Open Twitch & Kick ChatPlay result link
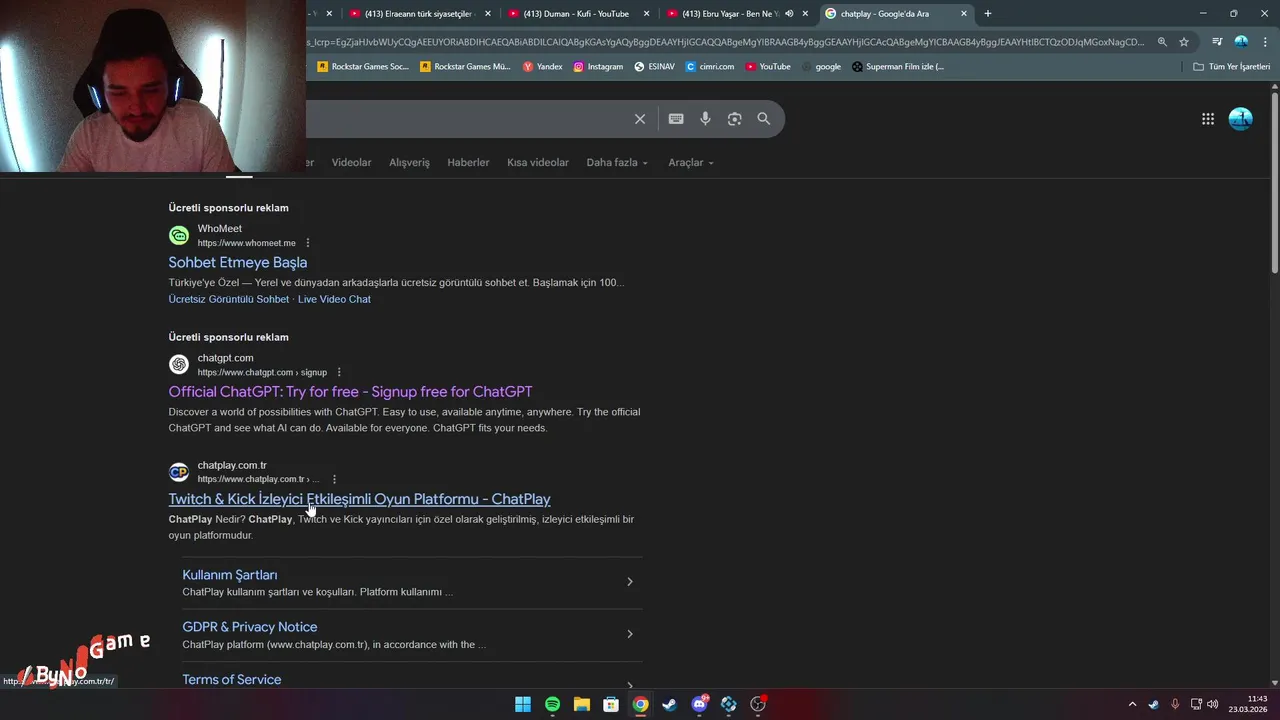Screen dimensions: 1280x720 click(x=359, y=499)
